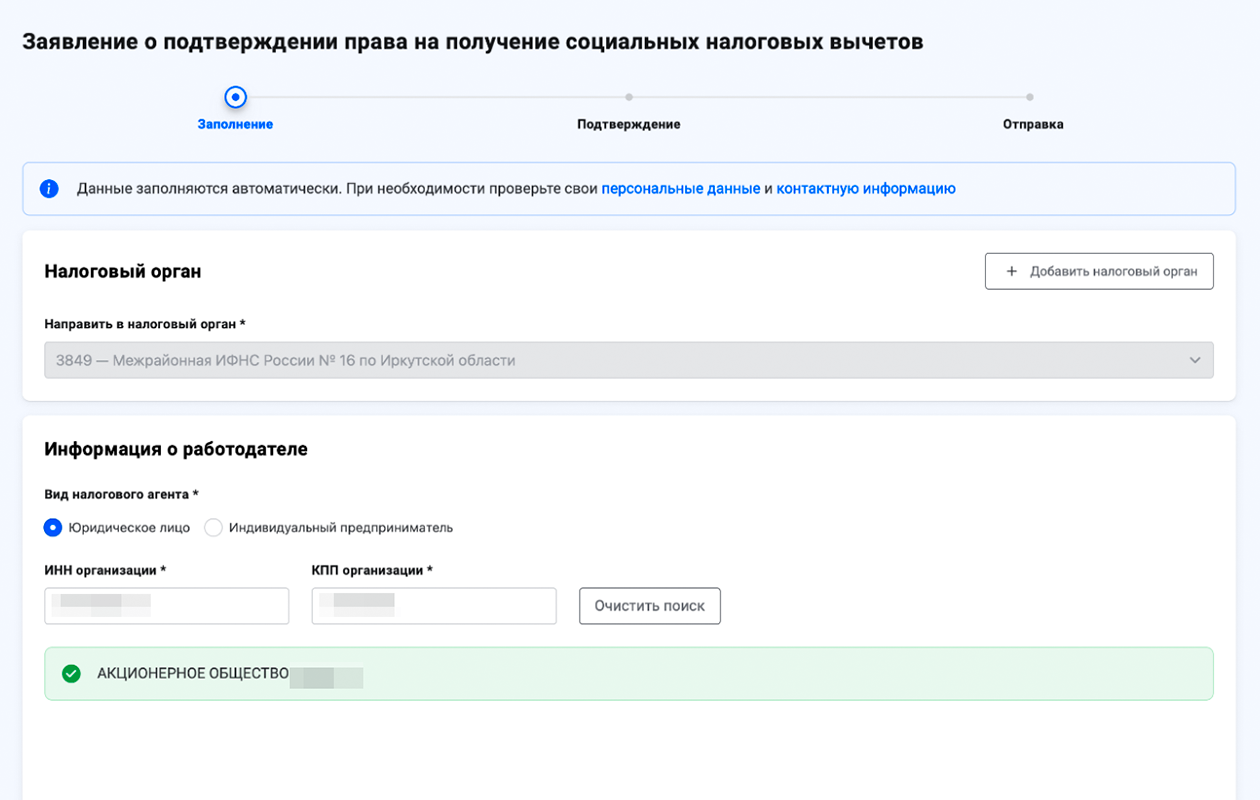Select the active Заполнение step circle
The height and width of the screenshot is (800, 1260).
pos(235,97)
